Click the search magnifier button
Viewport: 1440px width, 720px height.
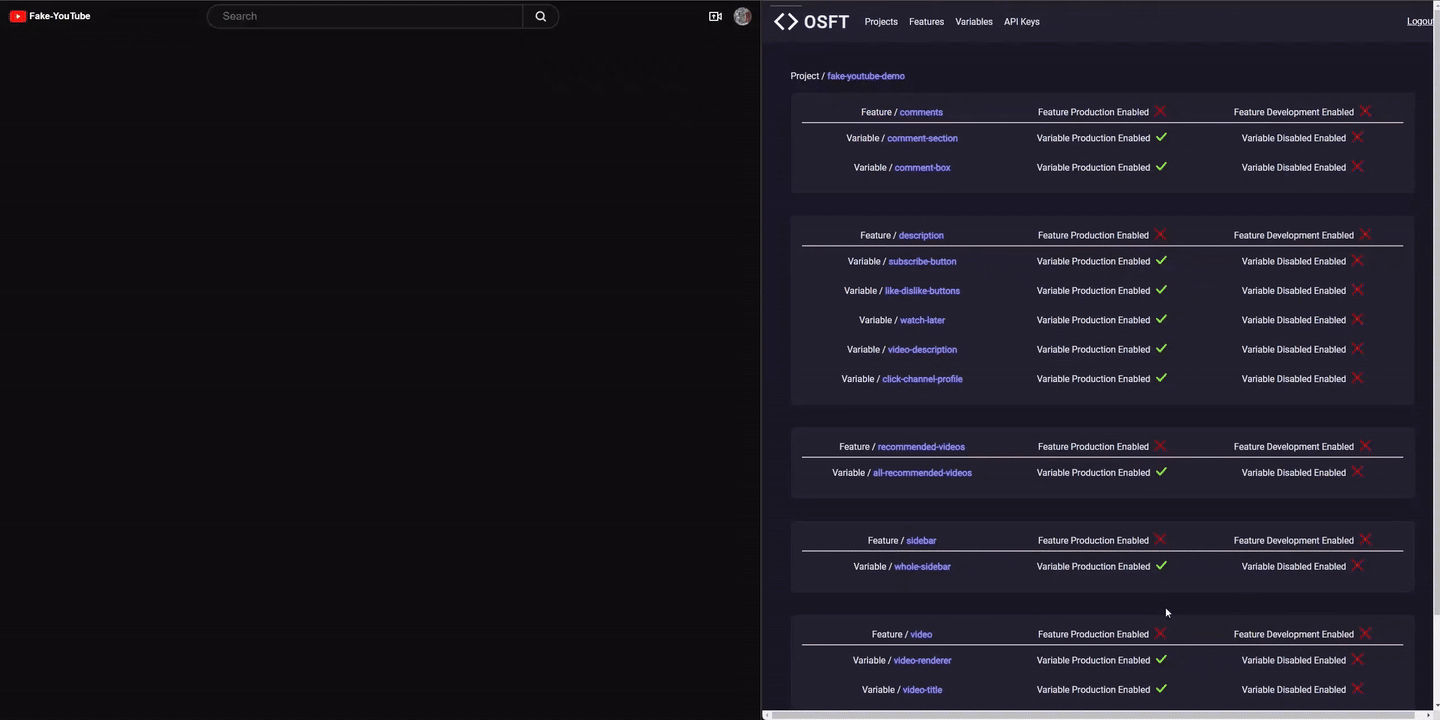coord(541,16)
